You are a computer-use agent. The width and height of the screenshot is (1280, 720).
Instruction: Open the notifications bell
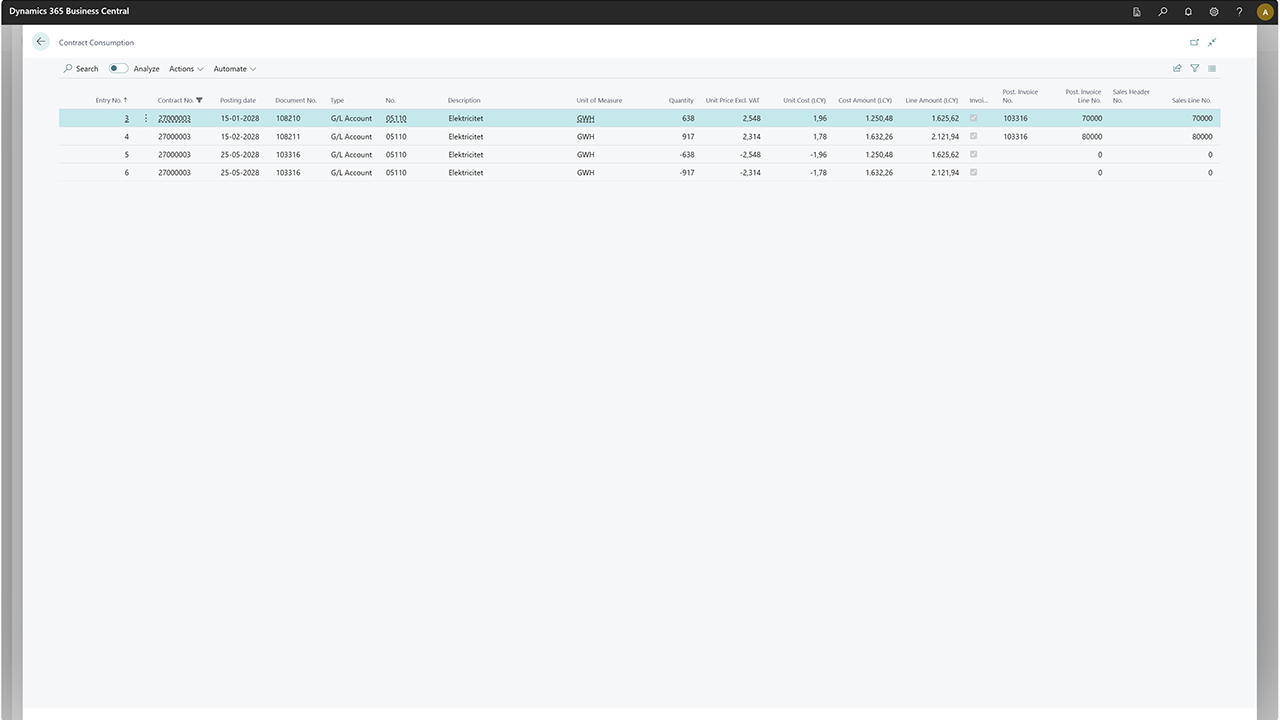pyautogui.click(x=1188, y=12)
